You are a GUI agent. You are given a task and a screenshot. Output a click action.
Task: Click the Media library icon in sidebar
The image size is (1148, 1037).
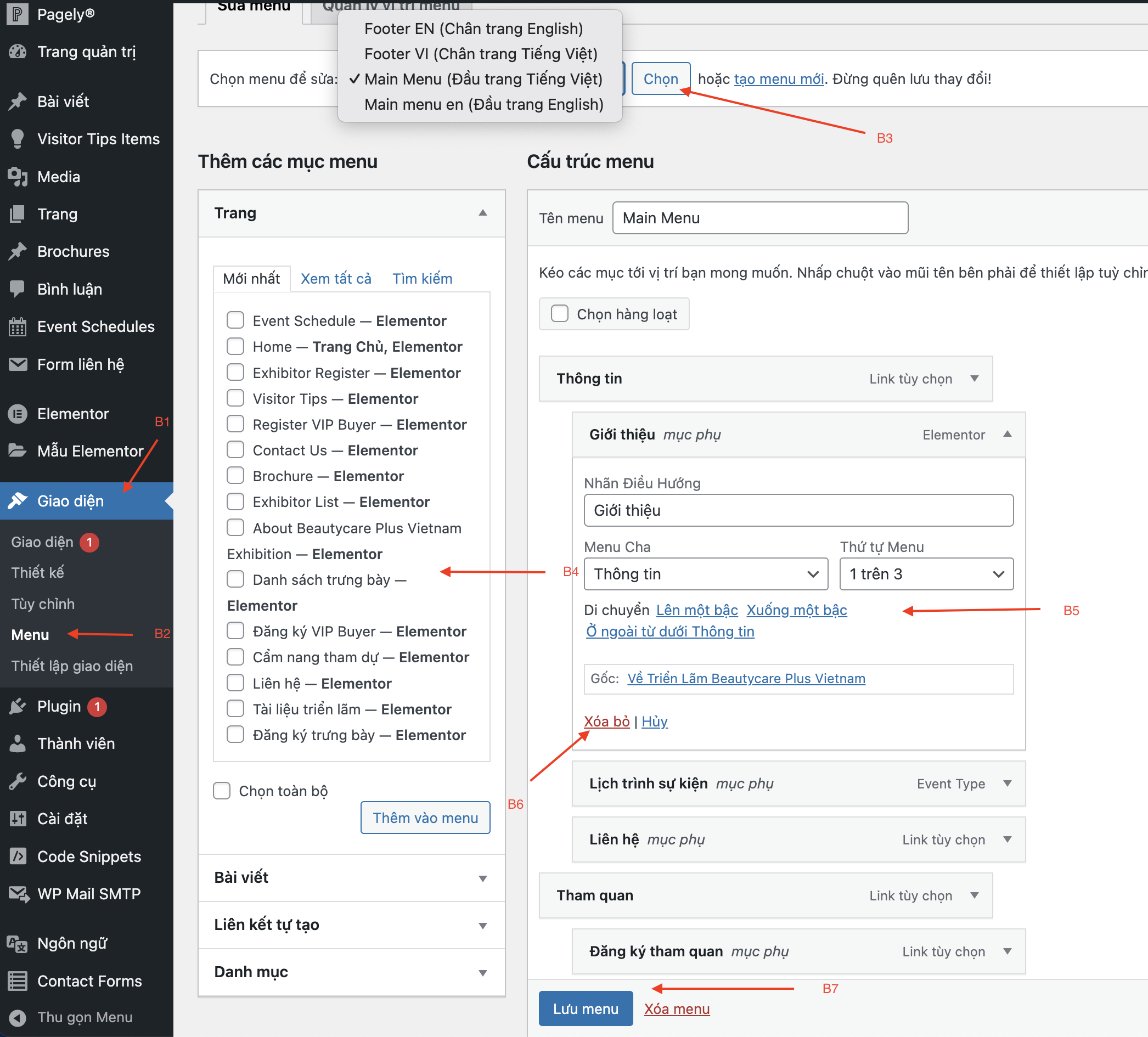(18, 177)
